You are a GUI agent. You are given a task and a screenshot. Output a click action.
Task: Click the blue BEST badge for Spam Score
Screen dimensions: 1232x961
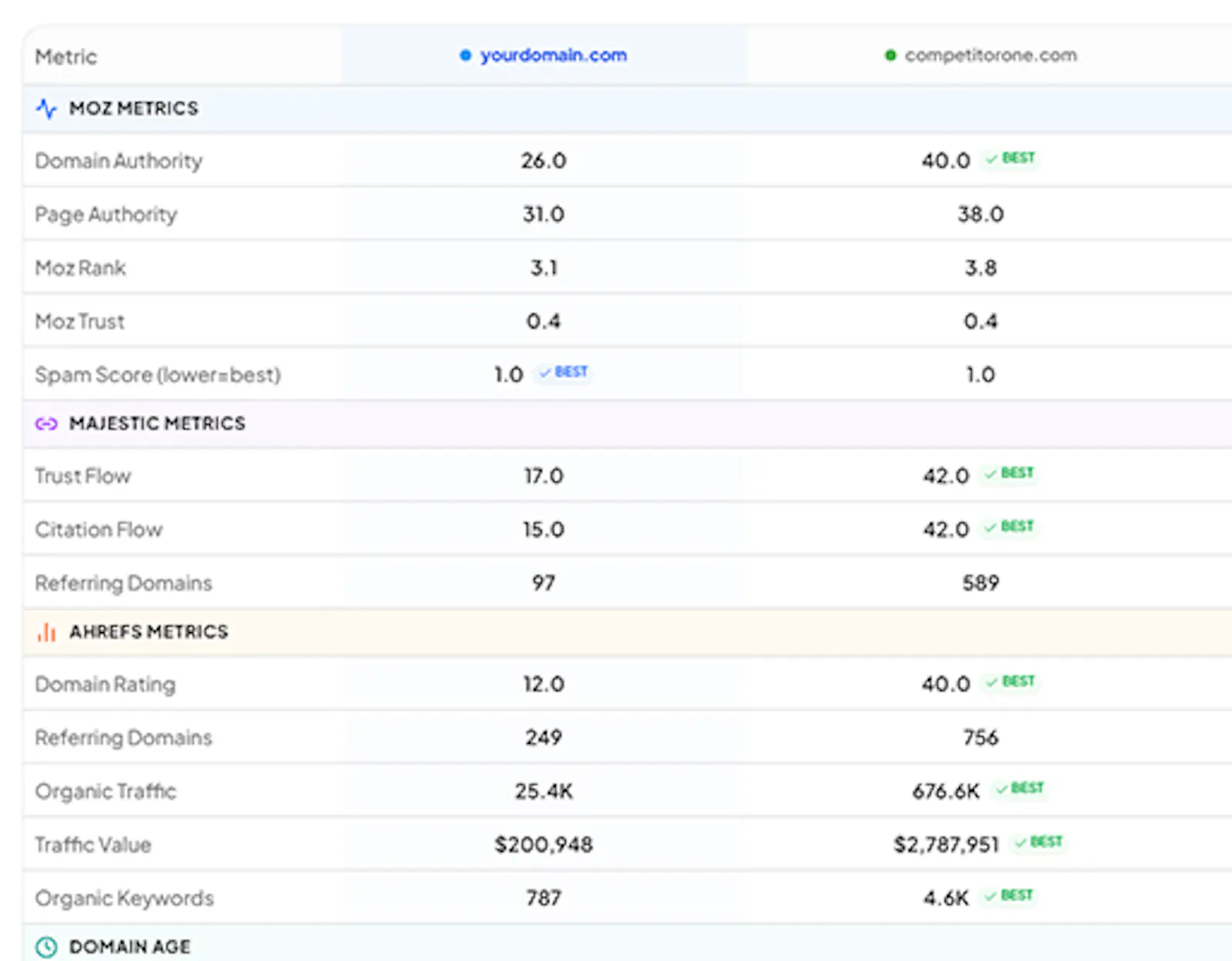(564, 373)
